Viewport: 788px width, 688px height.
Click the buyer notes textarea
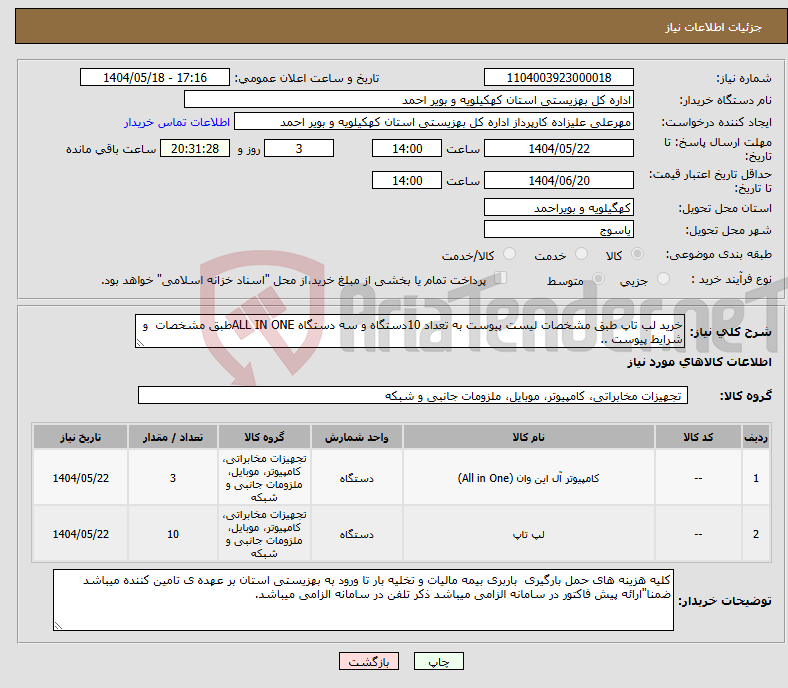click(363, 600)
